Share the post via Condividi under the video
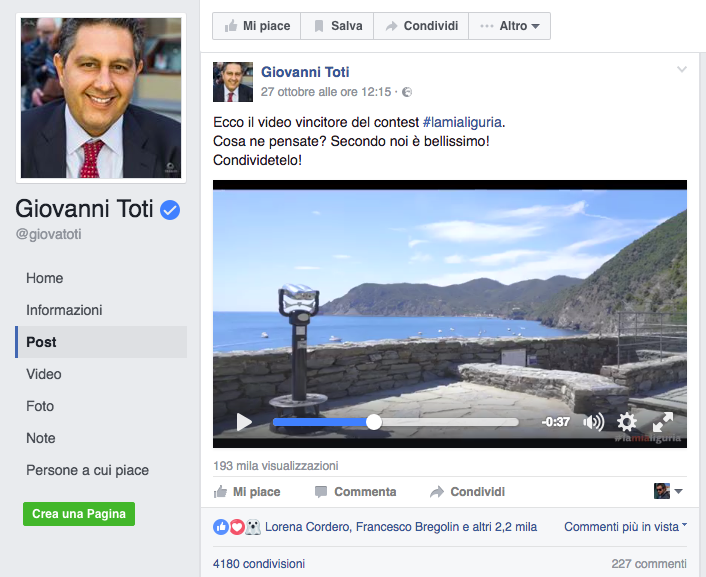 pyautogui.click(x=467, y=492)
